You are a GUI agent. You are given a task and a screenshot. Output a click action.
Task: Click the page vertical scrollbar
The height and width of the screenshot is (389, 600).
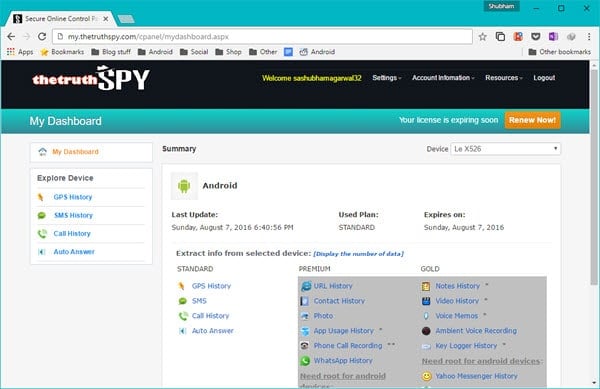click(x=594, y=176)
